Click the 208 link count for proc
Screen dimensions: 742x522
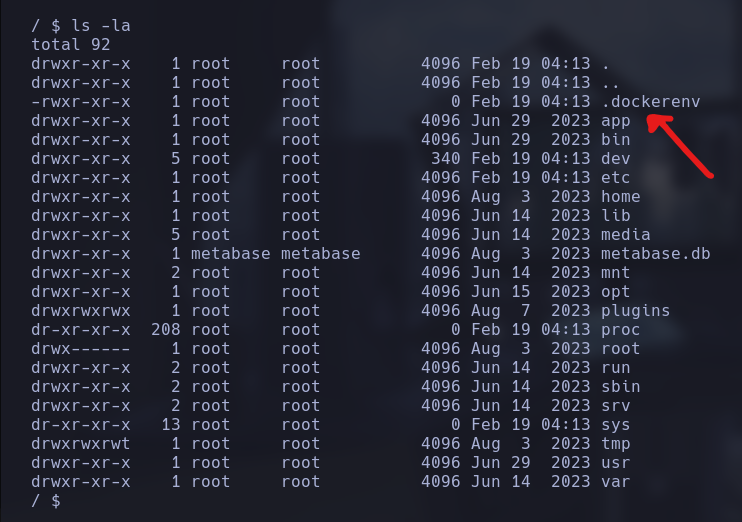pos(166,330)
